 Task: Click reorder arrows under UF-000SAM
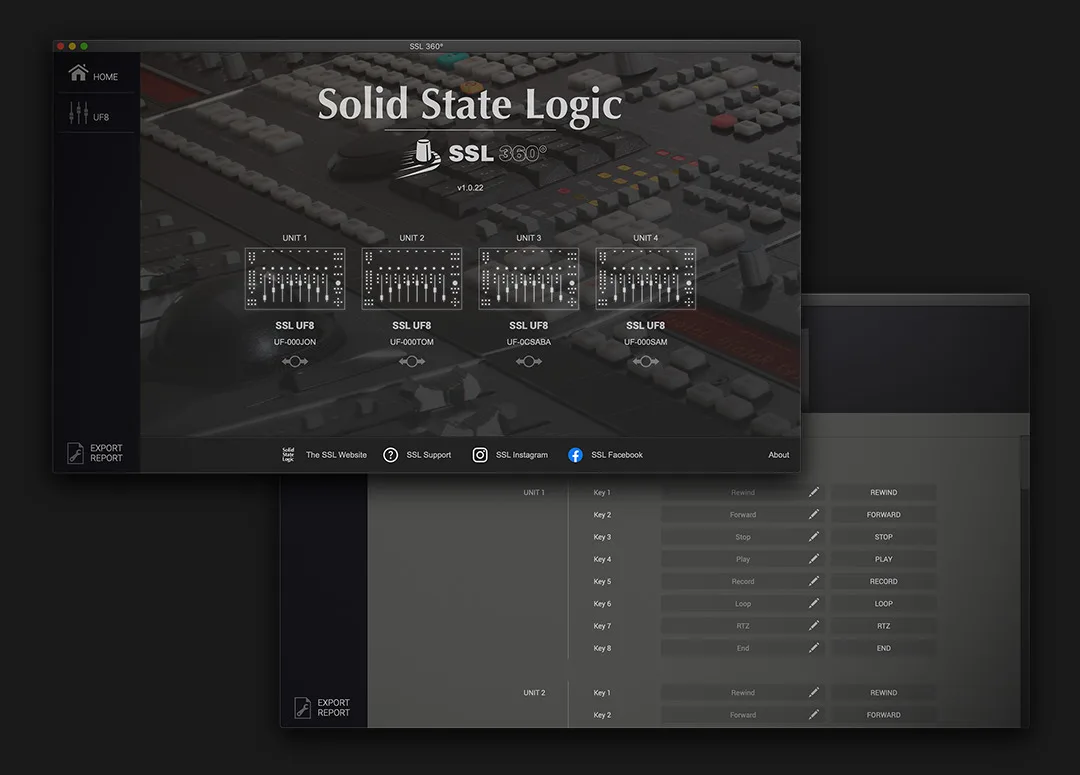tap(645, 361)
